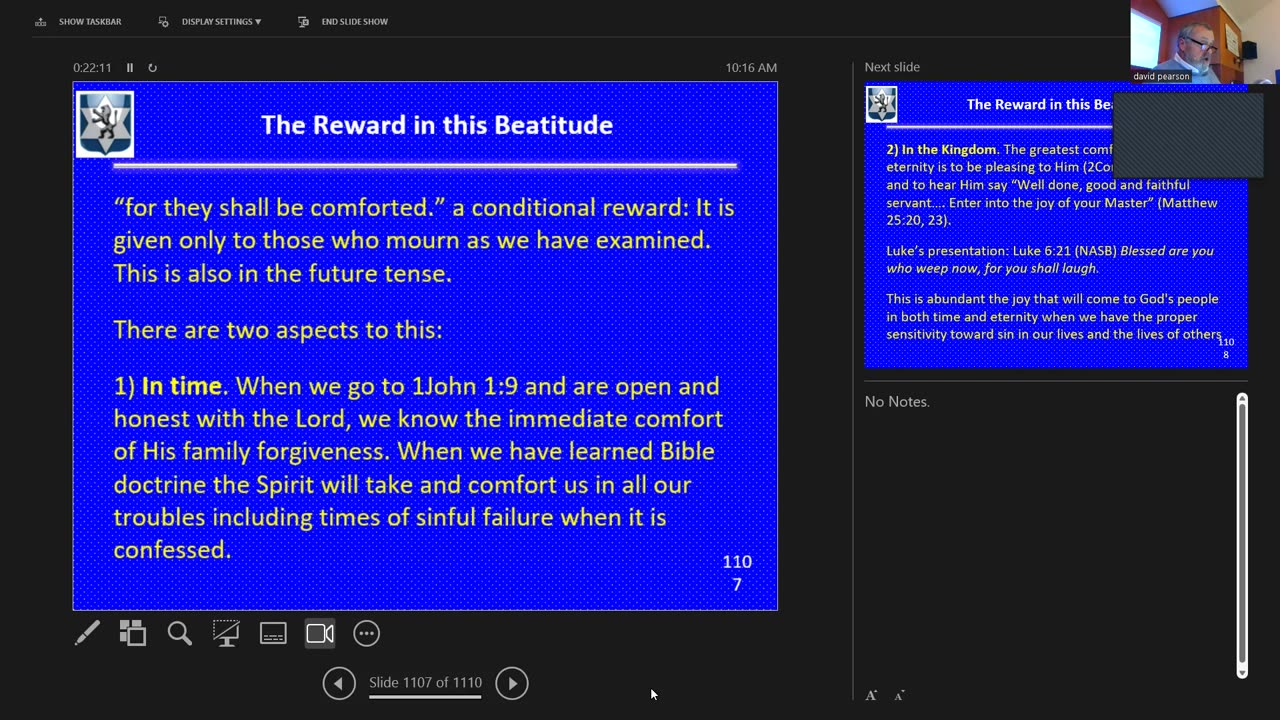Click the next slide preview thumbnail
Screen dimensions: 1280x720
(1056, 225)
